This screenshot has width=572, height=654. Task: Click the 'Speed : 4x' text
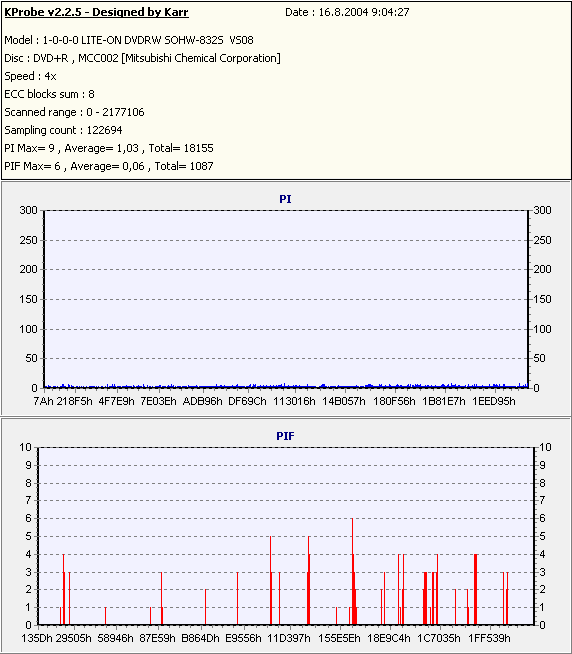coord(30,76)
